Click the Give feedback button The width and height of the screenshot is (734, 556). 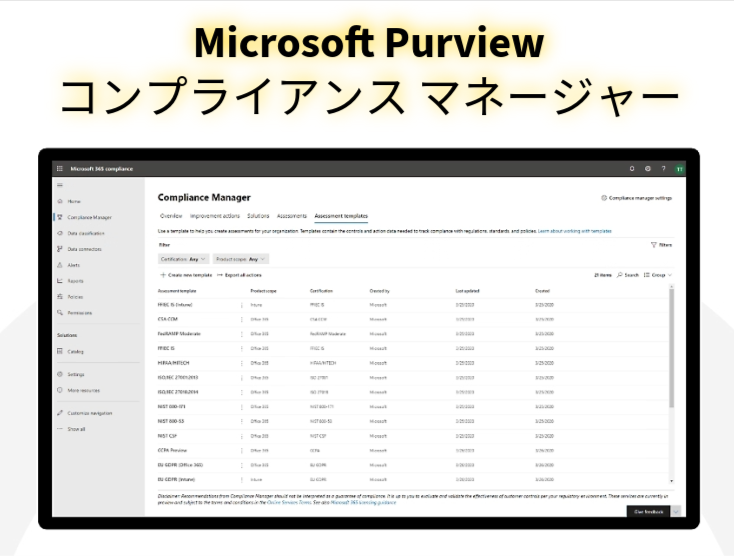(x=648, y=512)
